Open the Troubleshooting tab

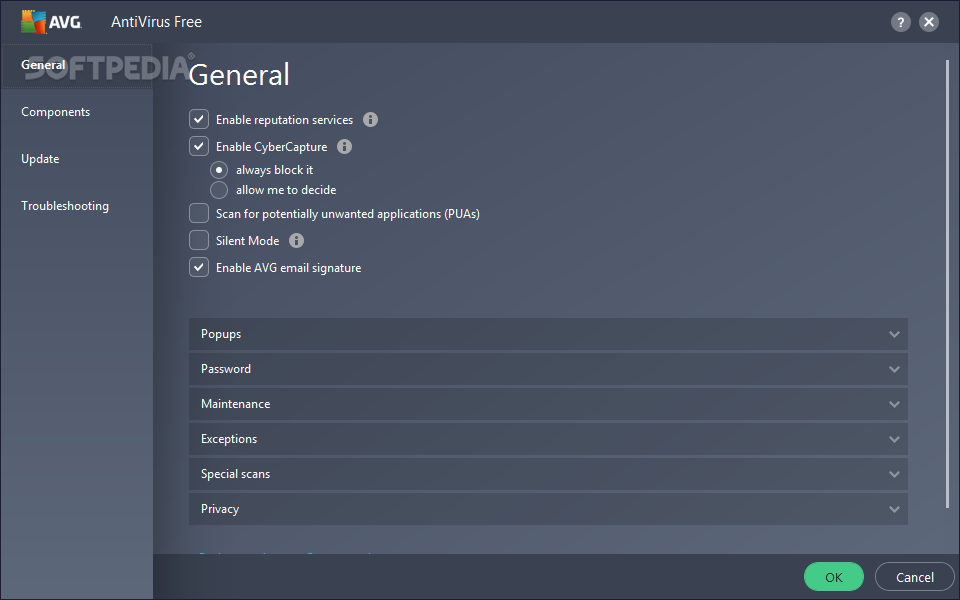click(77, 206)
